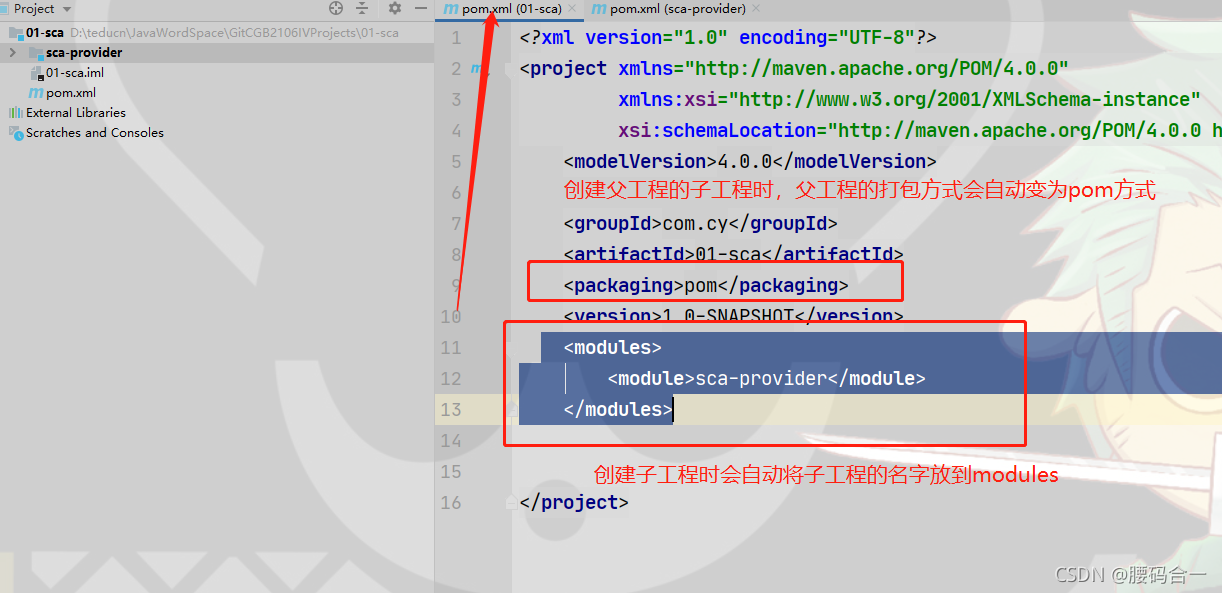Click the External Libraries icon
The image size is (1222, 593).
pyautogui.click(x=15, y=112)
